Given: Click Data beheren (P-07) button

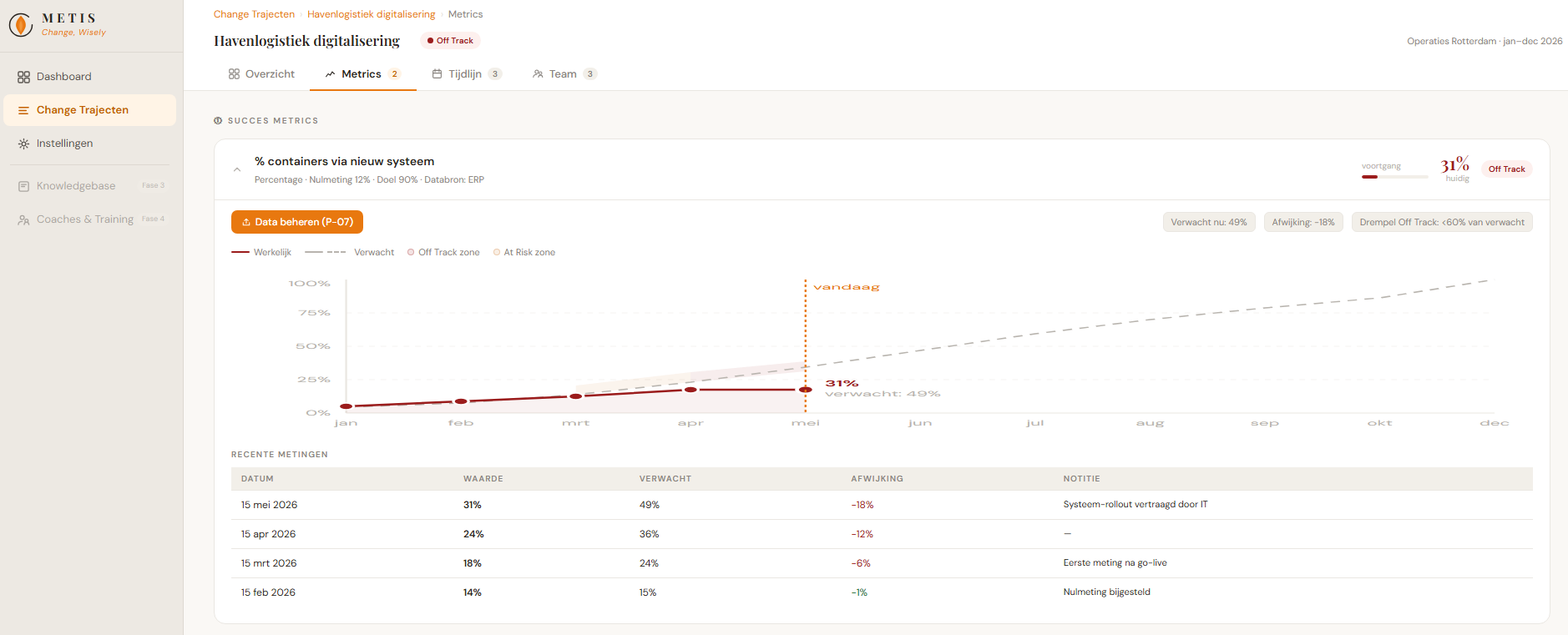Looking at the screenshot, I should 297,222.
